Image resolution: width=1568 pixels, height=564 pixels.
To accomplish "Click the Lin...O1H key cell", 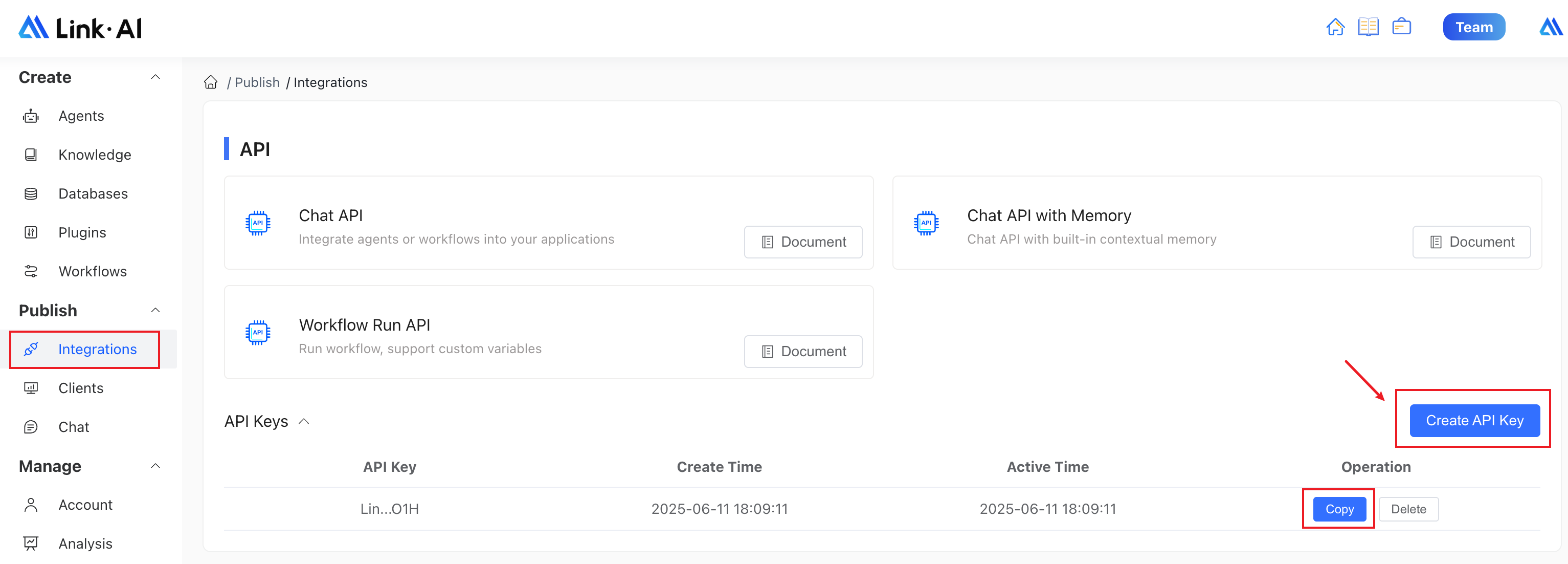I will tap(390, 509).
